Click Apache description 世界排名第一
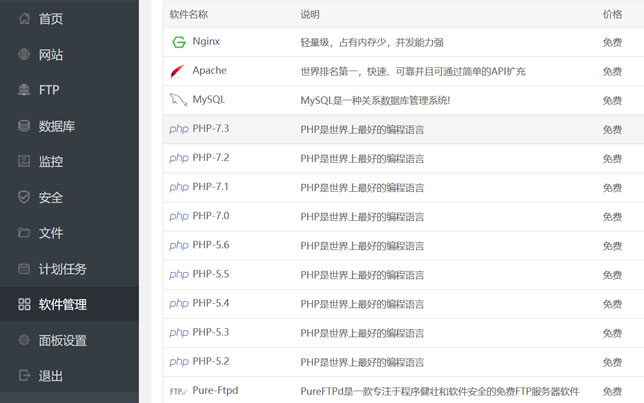The width and height of the screenshot is (644, 403). tap(413, 71)
